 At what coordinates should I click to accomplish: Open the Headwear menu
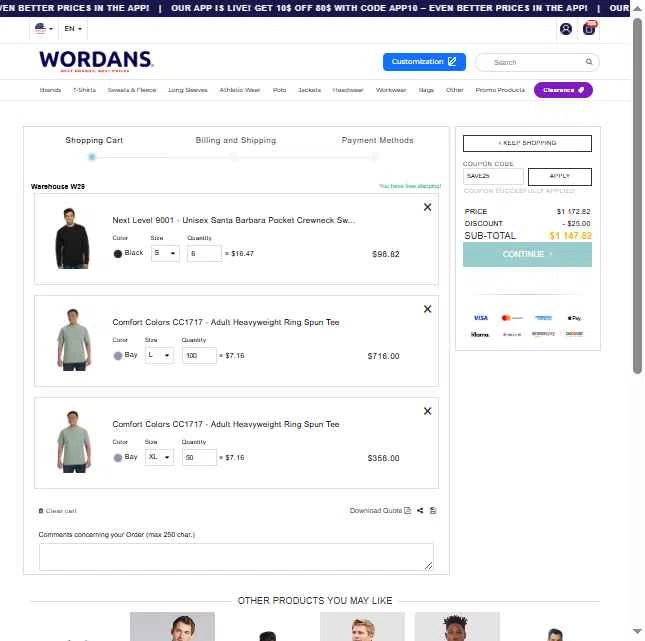(348, 90)
